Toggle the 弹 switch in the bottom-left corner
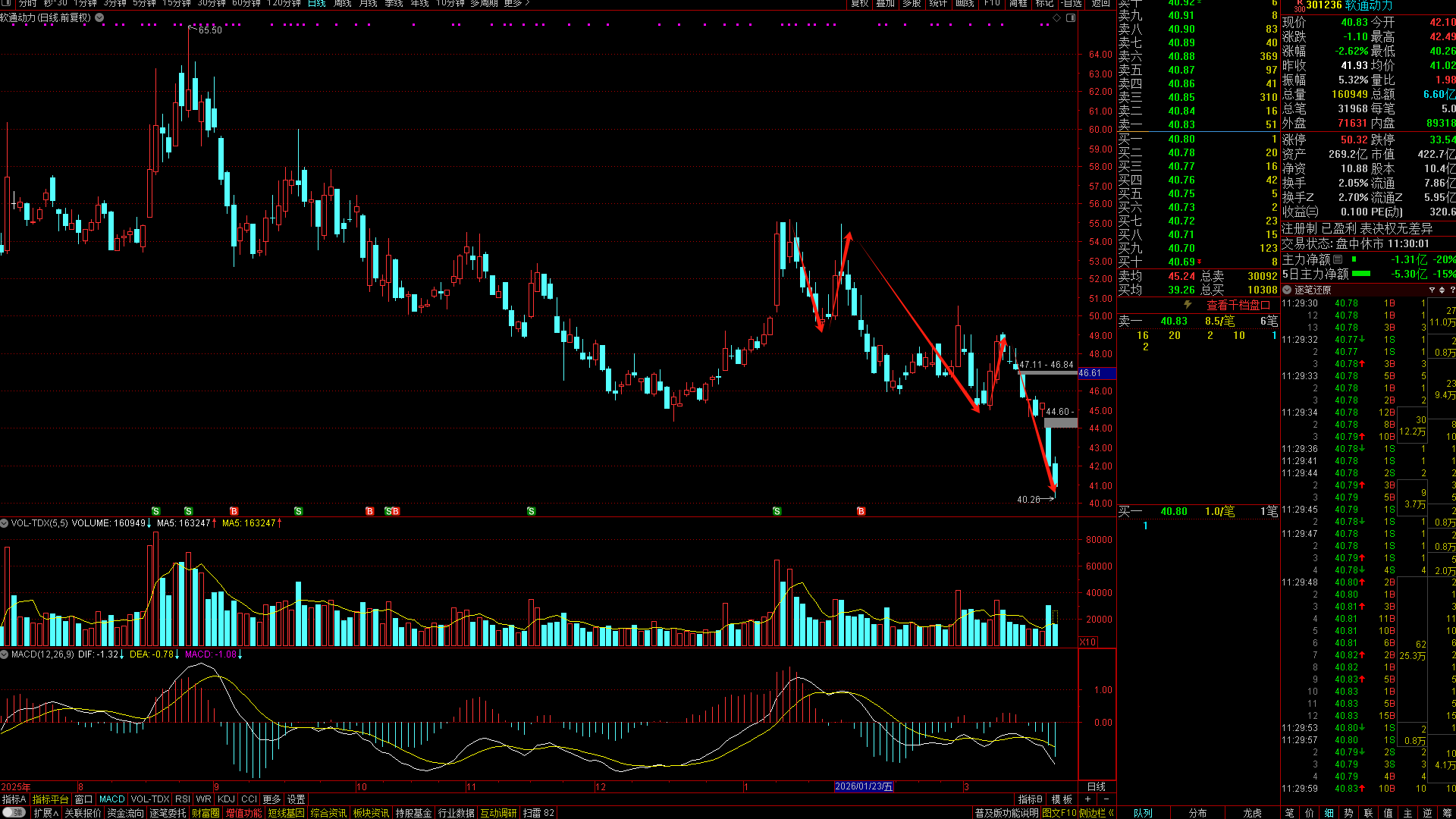Image resolution: width=1456 pixels, height=819 pixels. tap(14, 812)
